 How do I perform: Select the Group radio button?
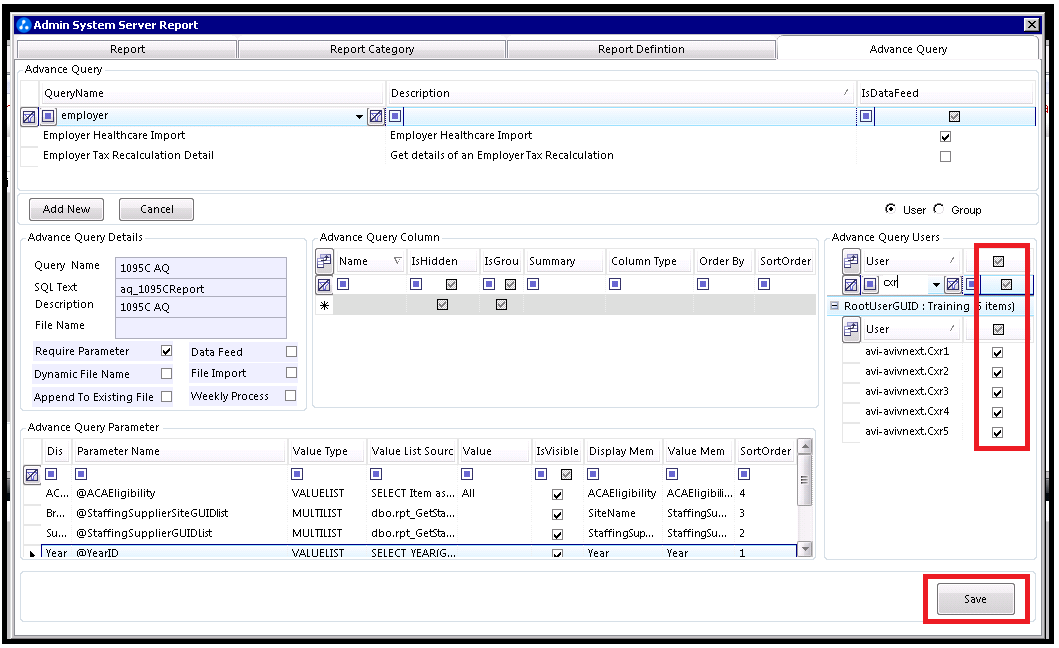(939, 209)
